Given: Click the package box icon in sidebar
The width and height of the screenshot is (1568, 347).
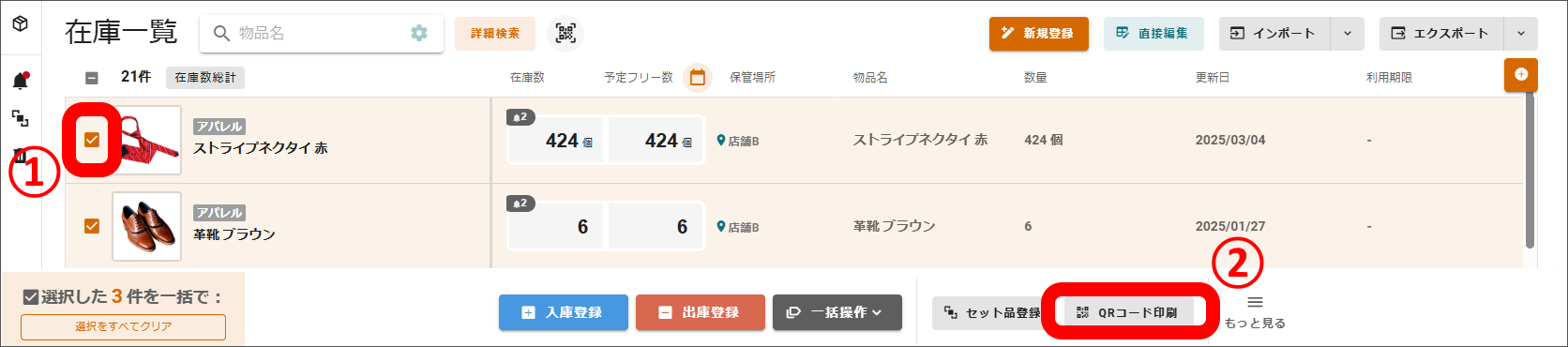Looking at the screenshot, I should [20, 23].
